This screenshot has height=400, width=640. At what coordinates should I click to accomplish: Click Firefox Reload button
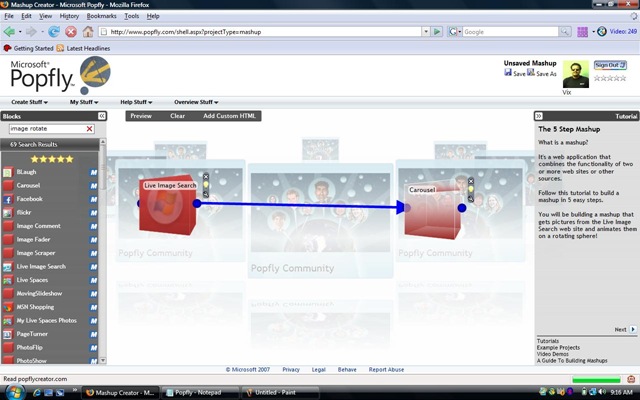pos(54,31)
